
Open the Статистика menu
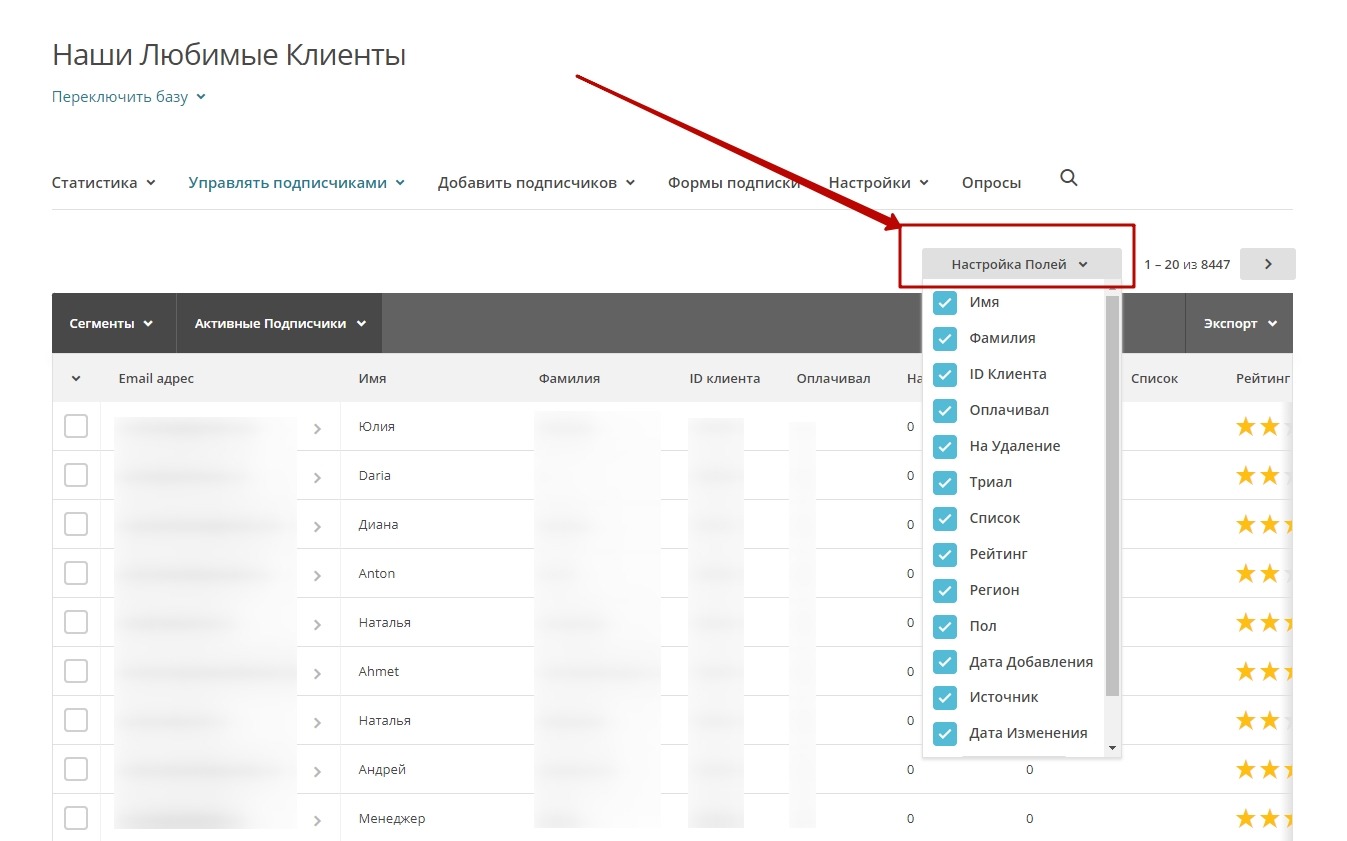(x=103, y=183)
